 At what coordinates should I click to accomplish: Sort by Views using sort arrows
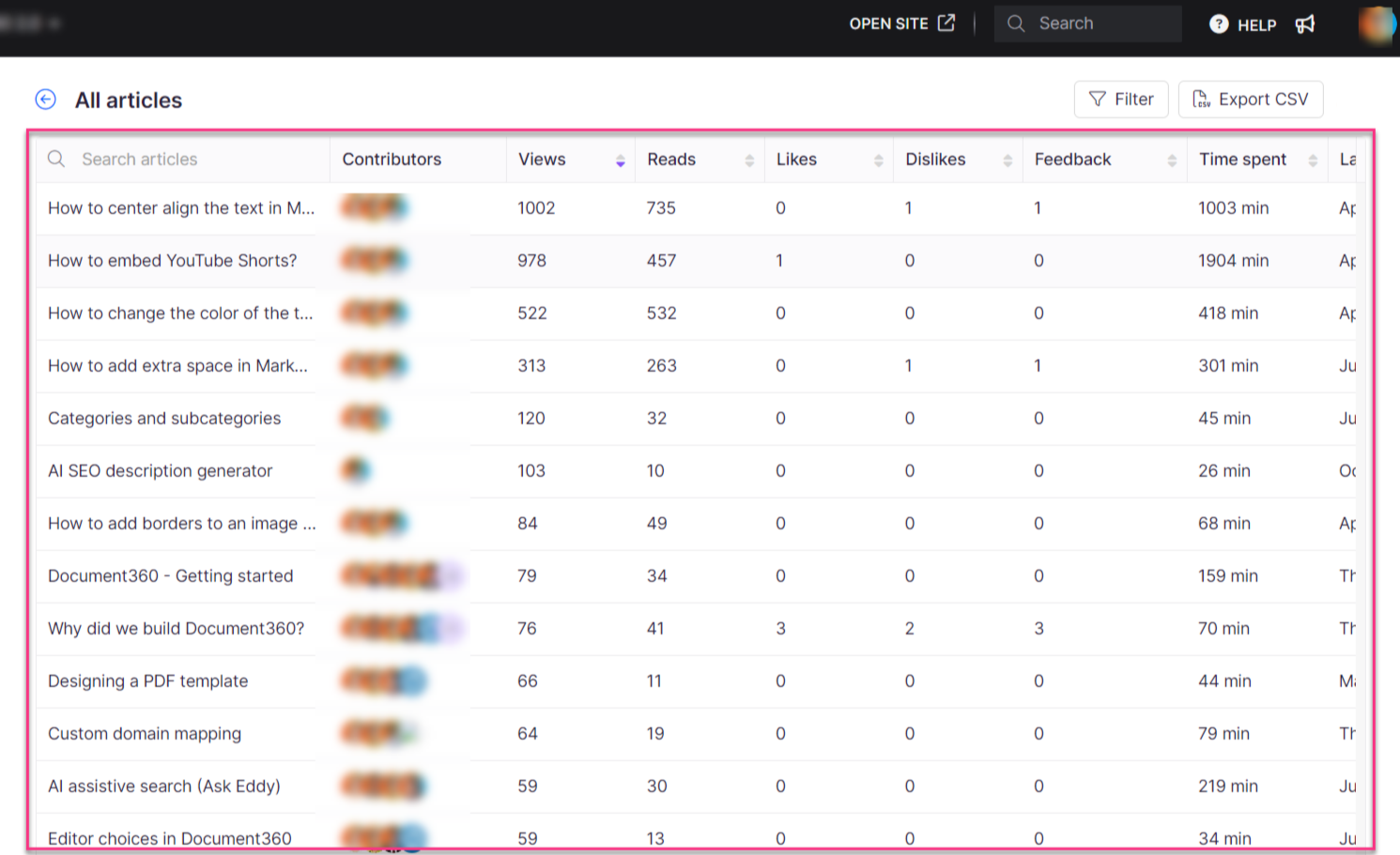620,160
